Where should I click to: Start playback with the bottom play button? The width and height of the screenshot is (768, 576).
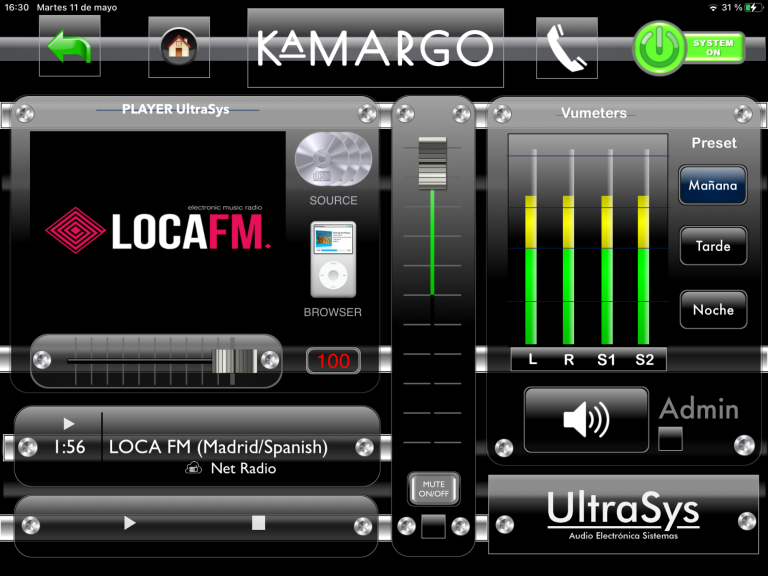point(129,523)
